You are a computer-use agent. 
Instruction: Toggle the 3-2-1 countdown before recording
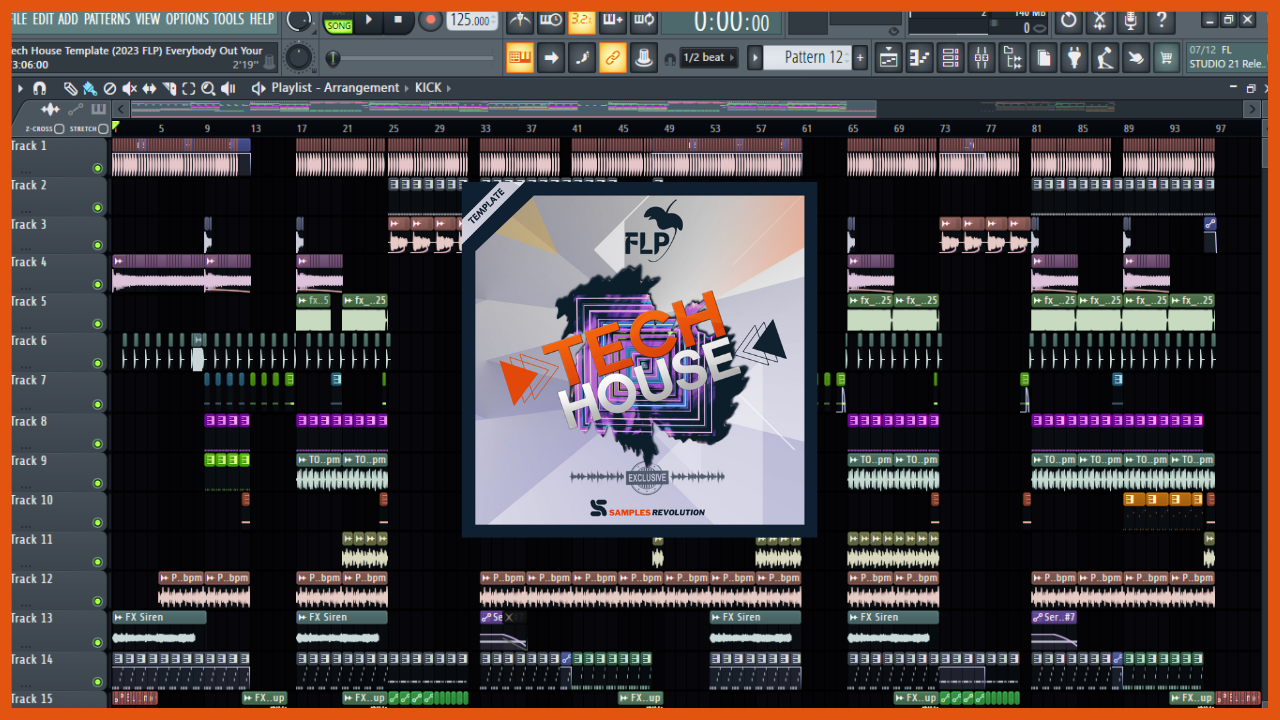581,20
